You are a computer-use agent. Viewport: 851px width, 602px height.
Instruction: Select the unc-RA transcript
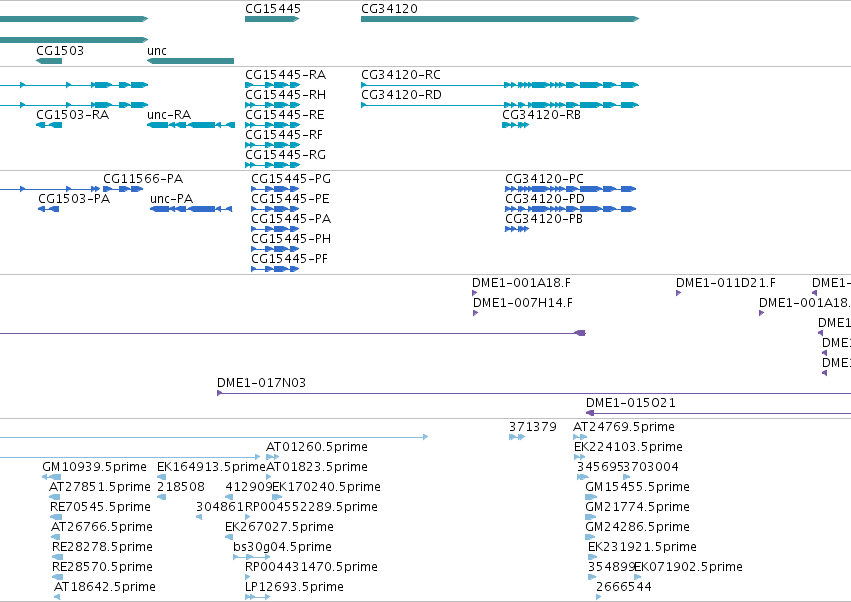click(190, 125)
